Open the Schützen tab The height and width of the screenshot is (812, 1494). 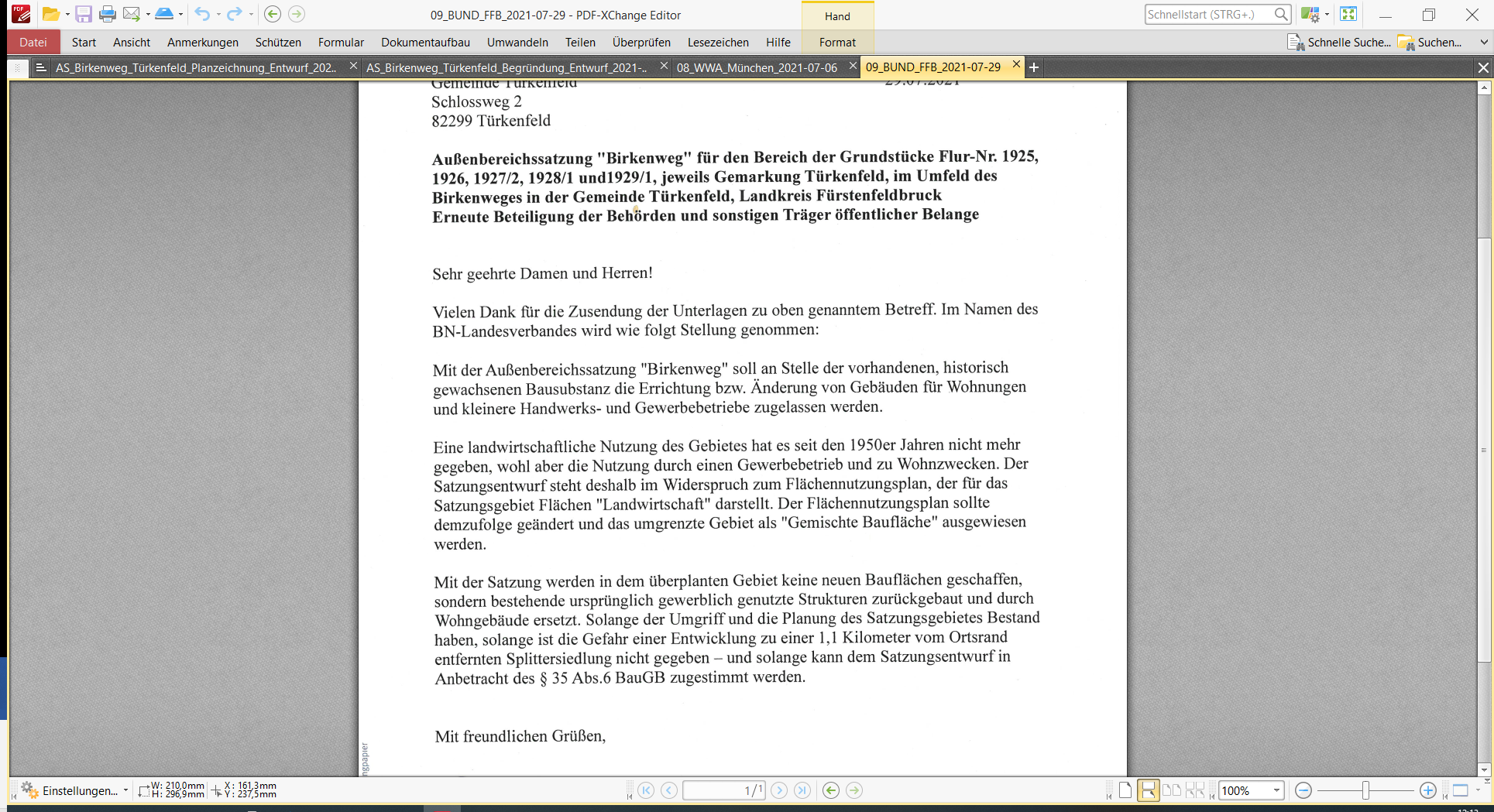pyautogui.click(x=278, y=42)
